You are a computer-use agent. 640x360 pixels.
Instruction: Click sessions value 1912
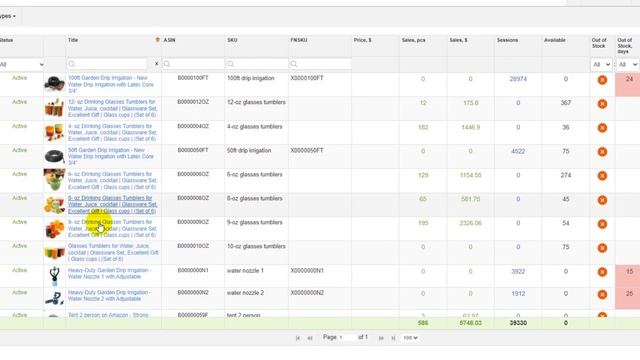[518, 294]
